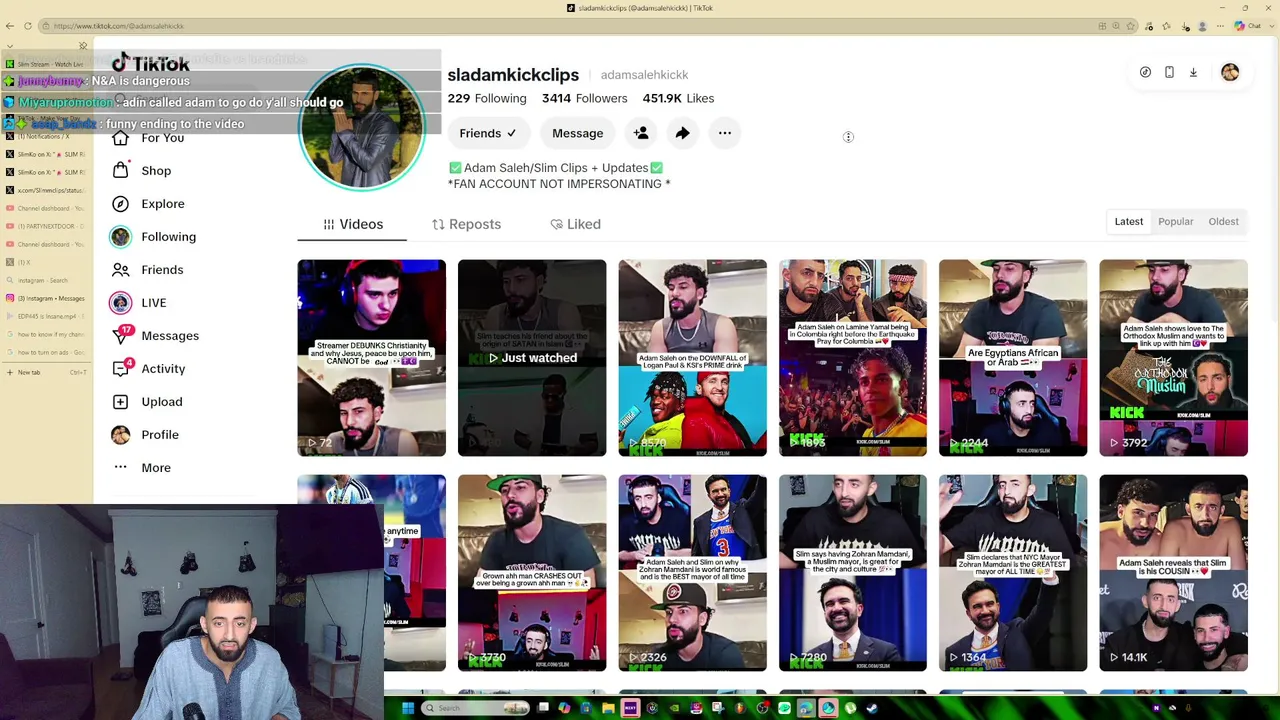The image size is (1280, 720).
Task: Open the Logan Paul & KSI's PRIME video
Action: pyautogui.click(x=692, y=358)
